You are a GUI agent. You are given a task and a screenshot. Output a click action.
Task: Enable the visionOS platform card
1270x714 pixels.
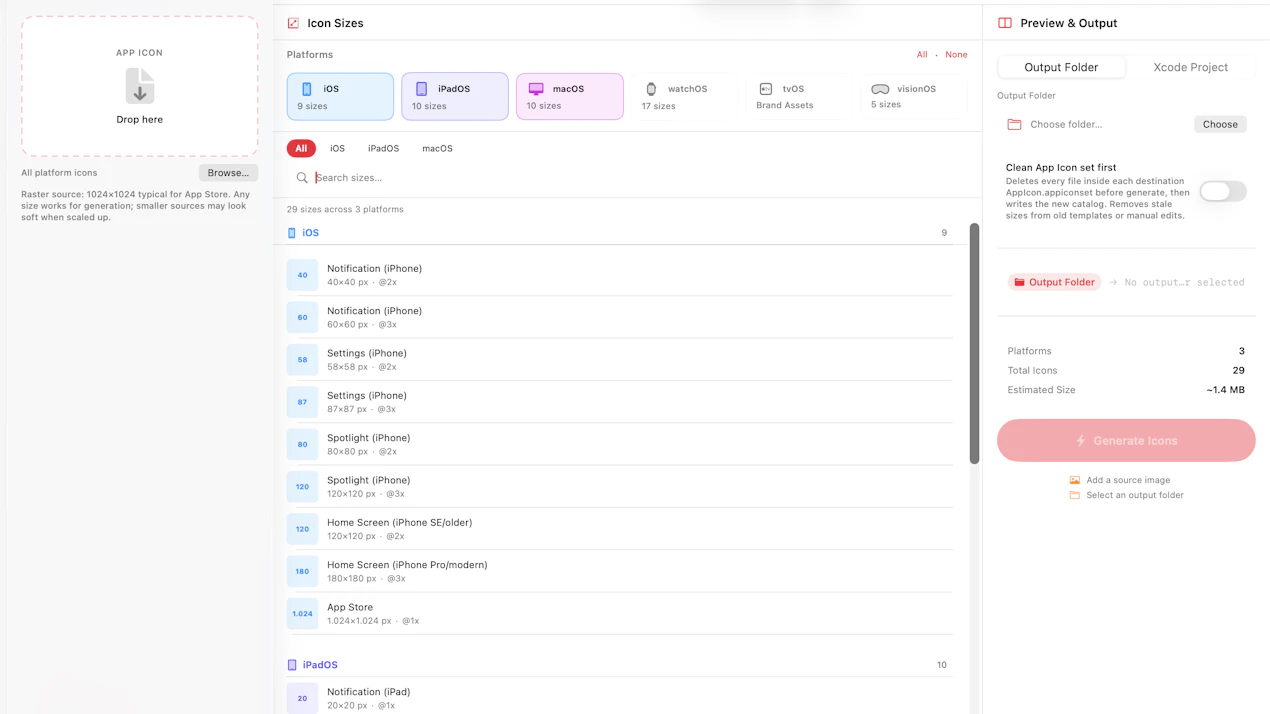pos(913,96)
